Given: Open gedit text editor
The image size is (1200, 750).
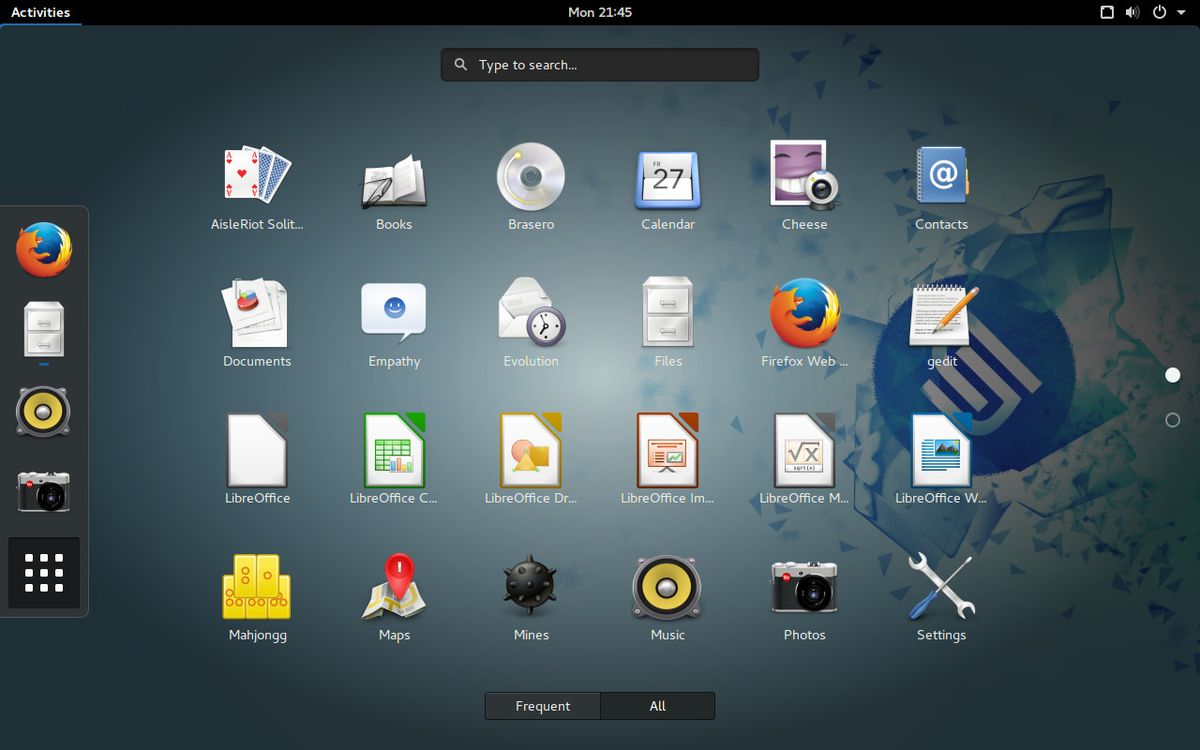Looking at the screenshot, I should (x=940, y=313).
